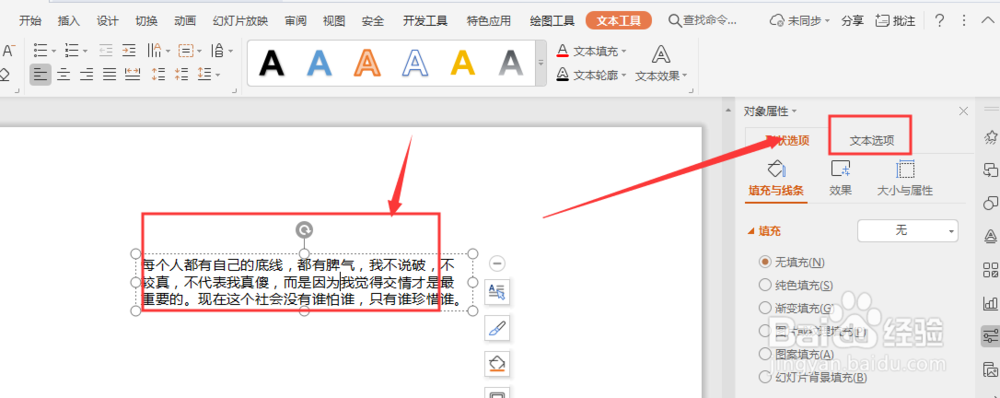Click the clear formatting eraser icon

4,75
